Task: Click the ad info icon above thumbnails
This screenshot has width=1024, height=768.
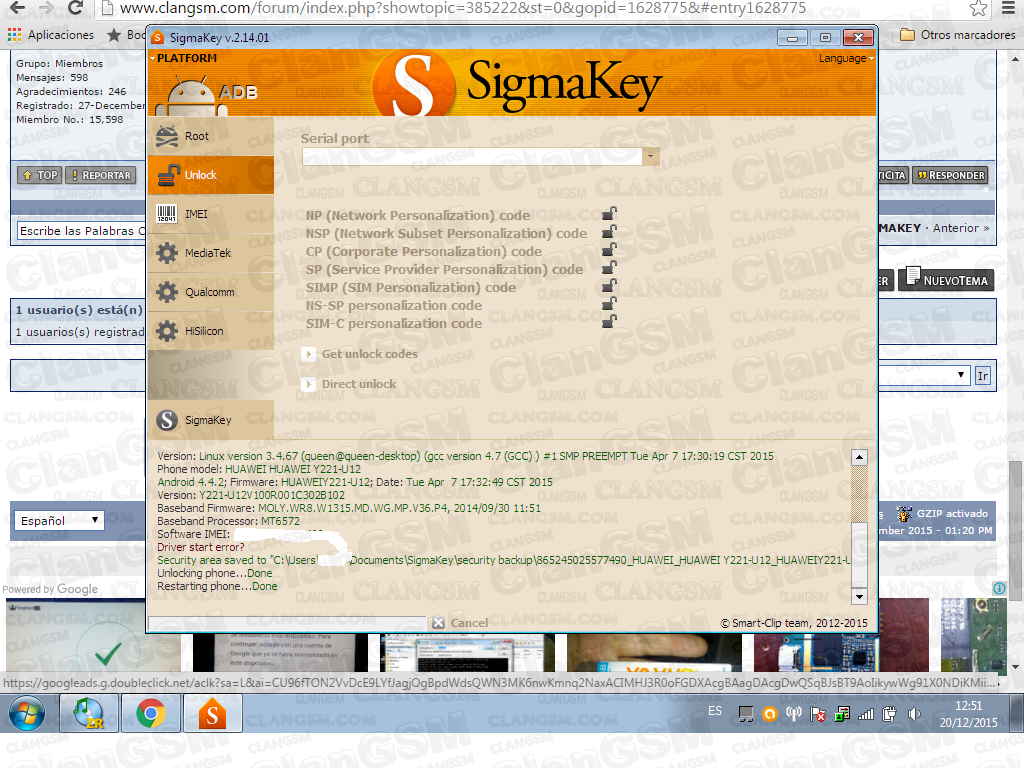Action: click(999, 588)
